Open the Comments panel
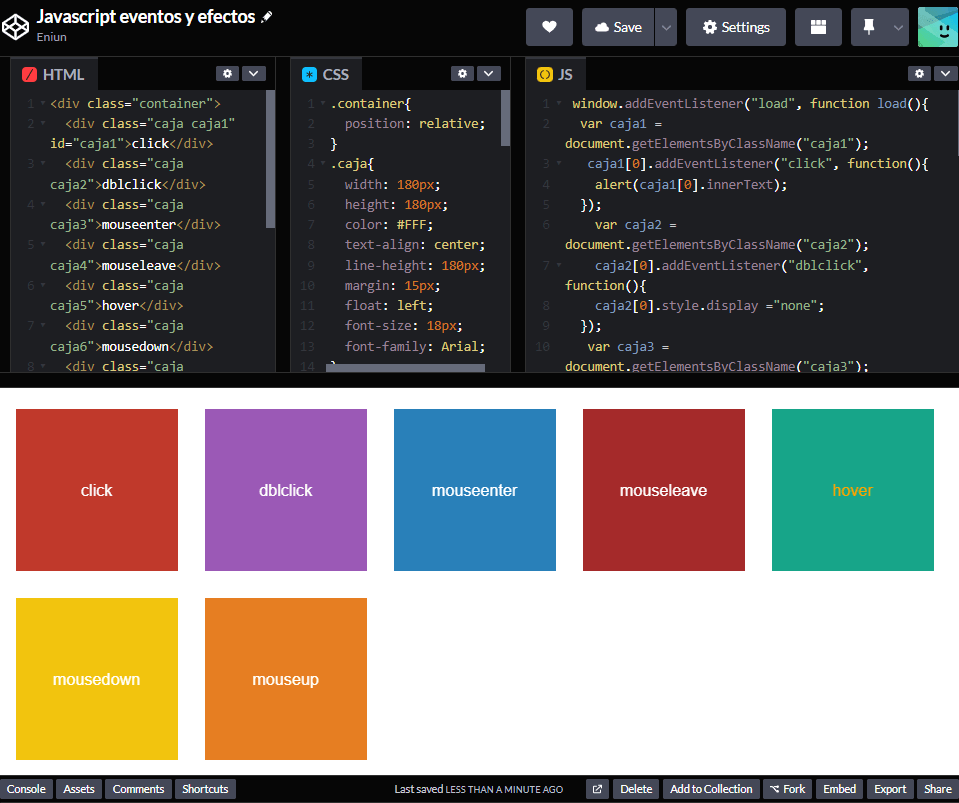Image resolution: width=959 pixels, height=803 pixels. tap(138, 789)
